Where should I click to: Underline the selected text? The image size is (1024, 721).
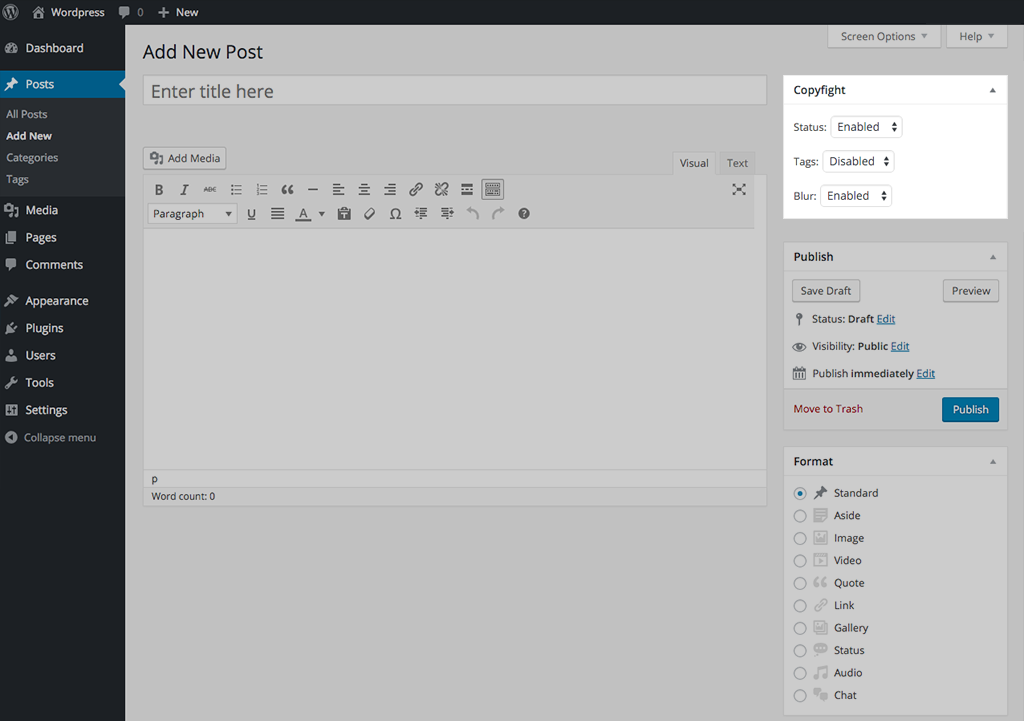pyautogui.click(x=251, y=214)
